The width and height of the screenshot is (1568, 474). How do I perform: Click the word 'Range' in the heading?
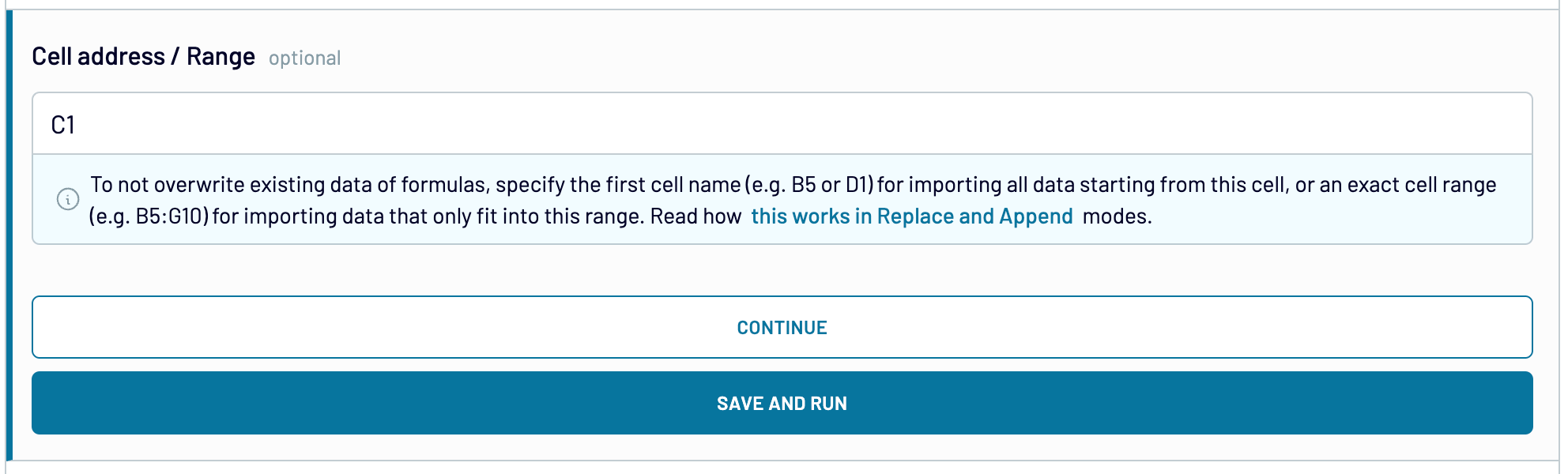pos(220,57)
